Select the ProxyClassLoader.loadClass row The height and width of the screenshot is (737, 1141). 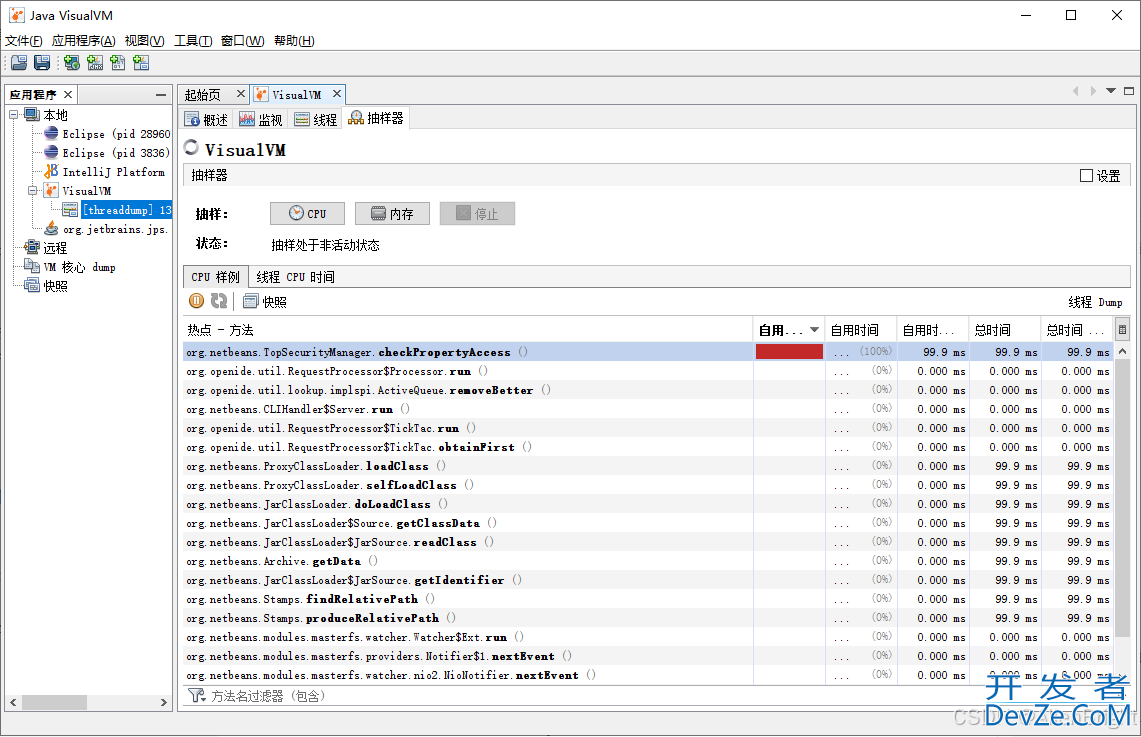tap(649, 466)
